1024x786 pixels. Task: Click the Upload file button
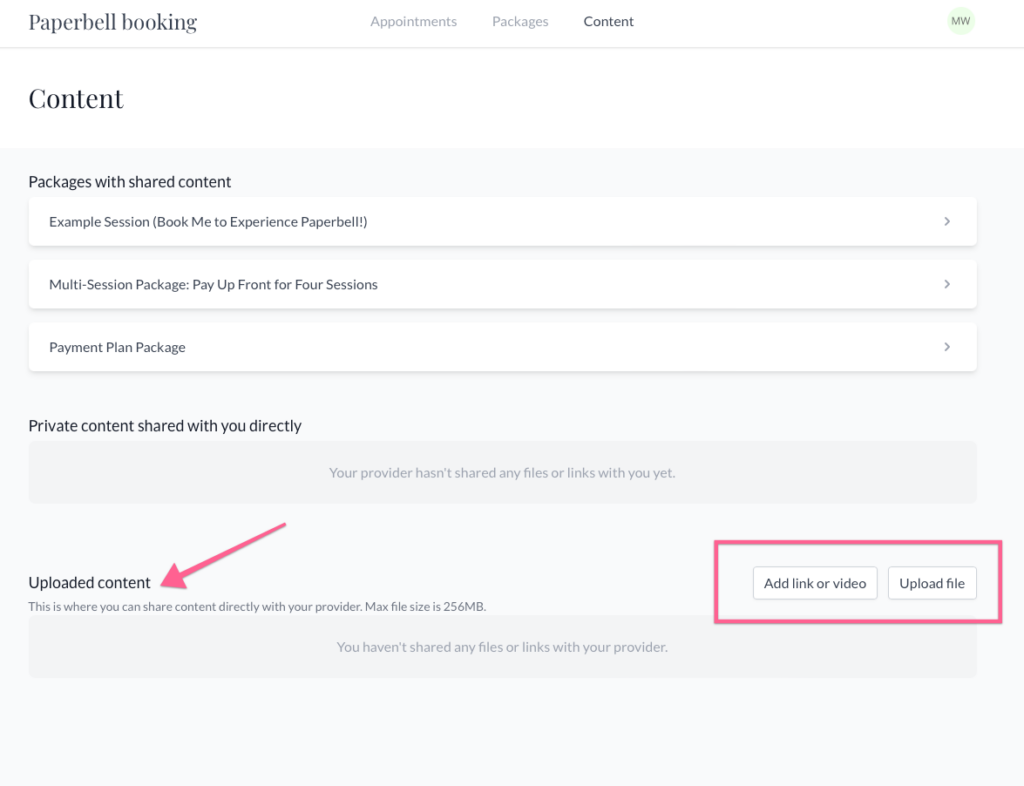tap(932, 583)
